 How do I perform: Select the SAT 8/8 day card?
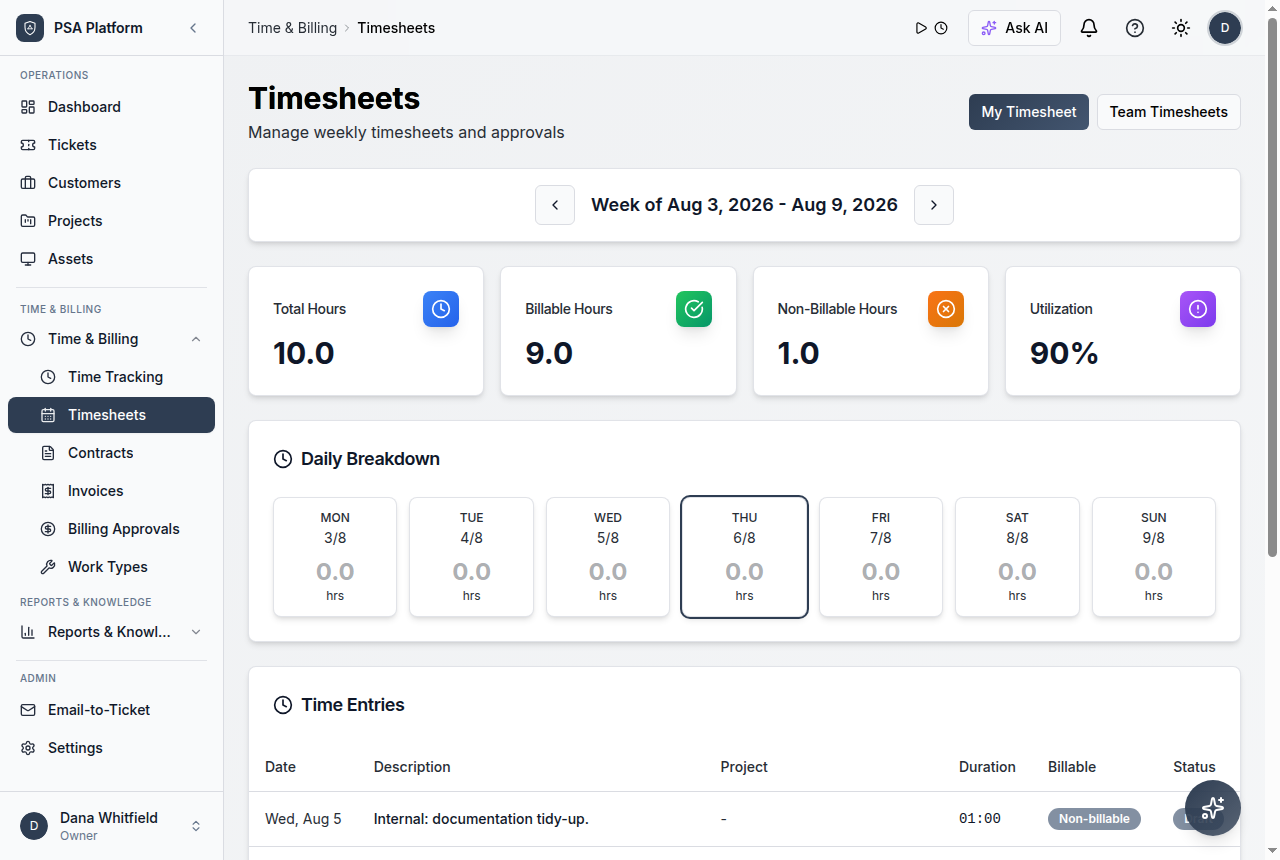pyautogui.click(x=1017, y=557)
